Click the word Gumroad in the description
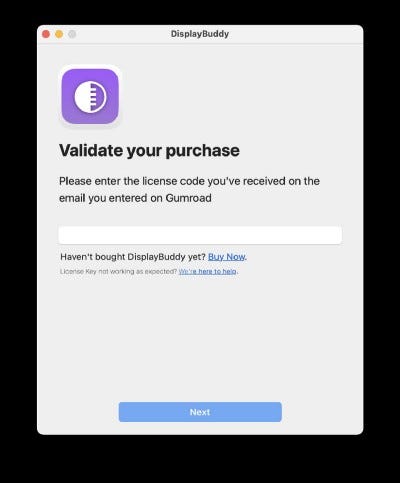 pos(188,198)
